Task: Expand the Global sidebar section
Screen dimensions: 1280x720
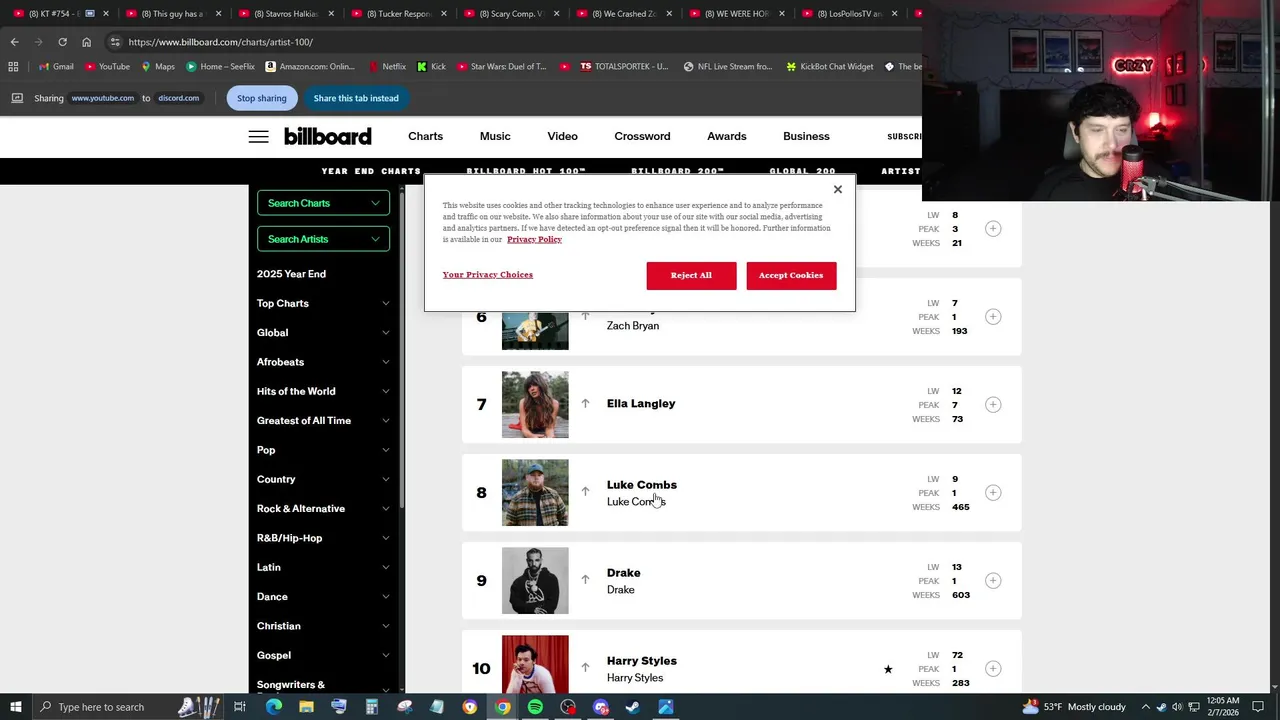Action: tap(385, 333)
